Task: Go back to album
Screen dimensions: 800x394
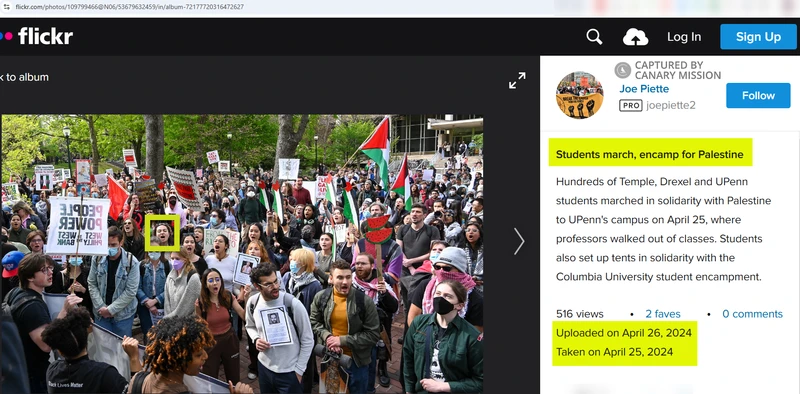Action: (x=24, y=77)
